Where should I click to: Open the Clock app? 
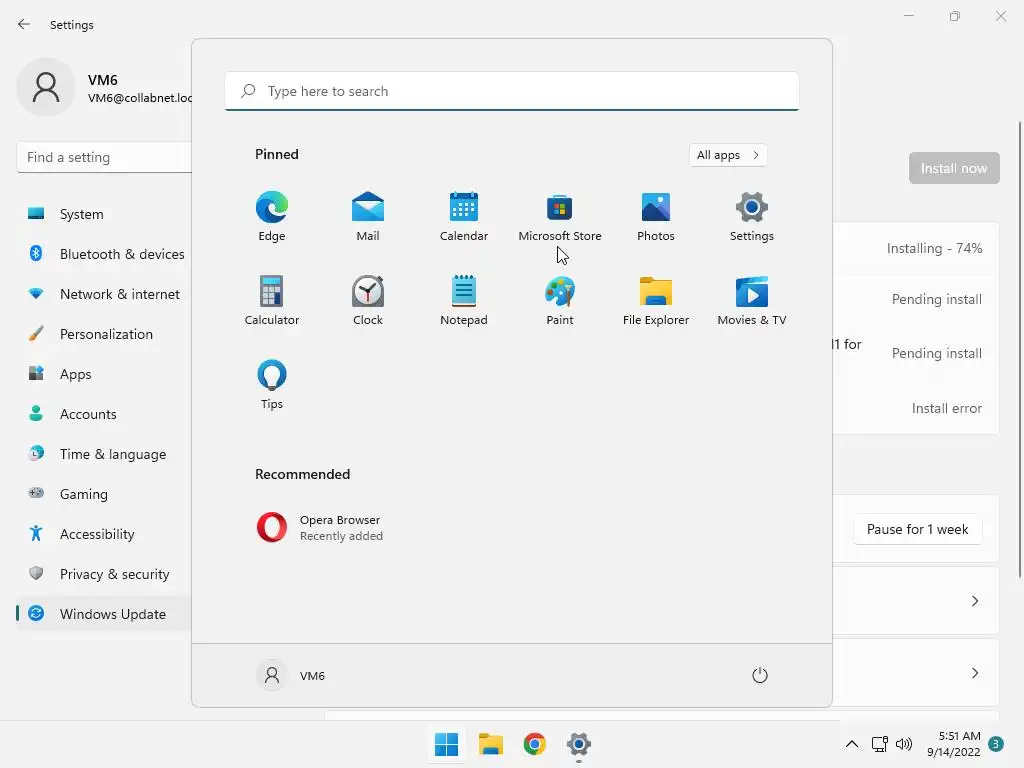click(x=368, y=300)
